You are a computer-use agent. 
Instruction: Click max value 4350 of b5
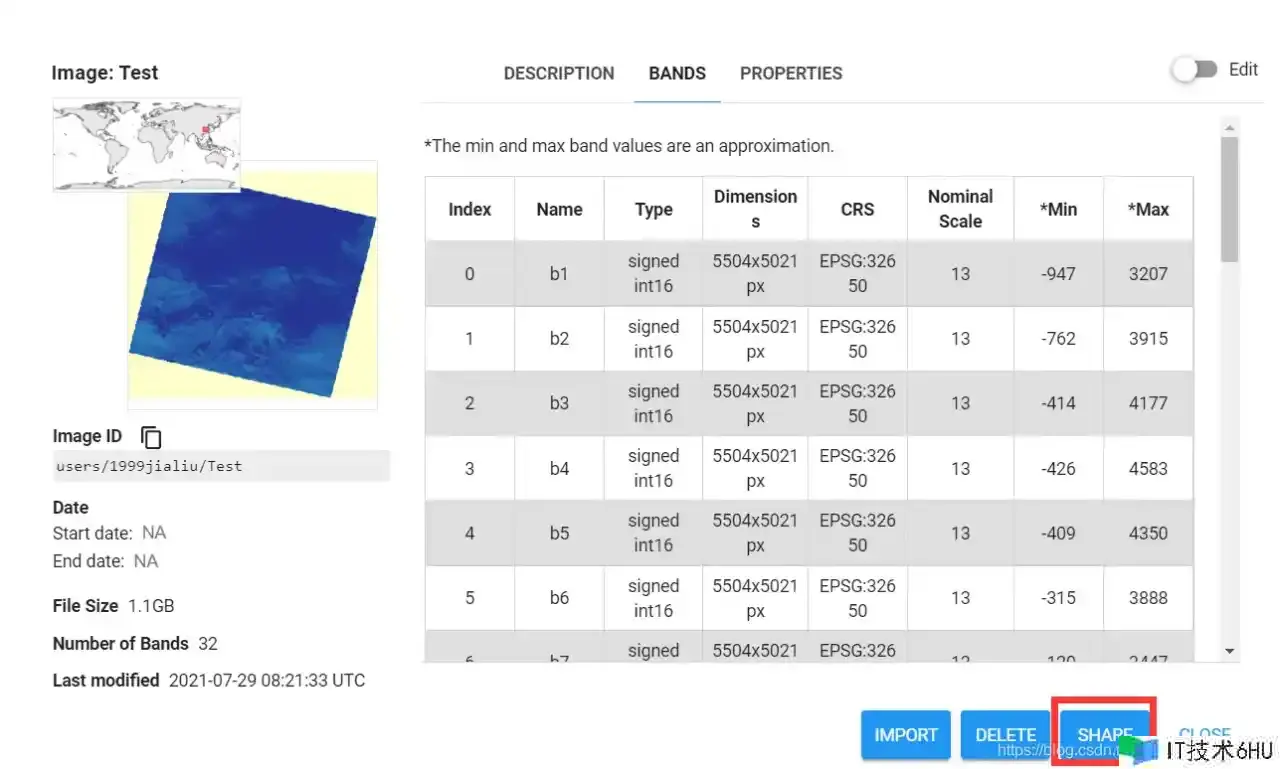click(1148, 533)
